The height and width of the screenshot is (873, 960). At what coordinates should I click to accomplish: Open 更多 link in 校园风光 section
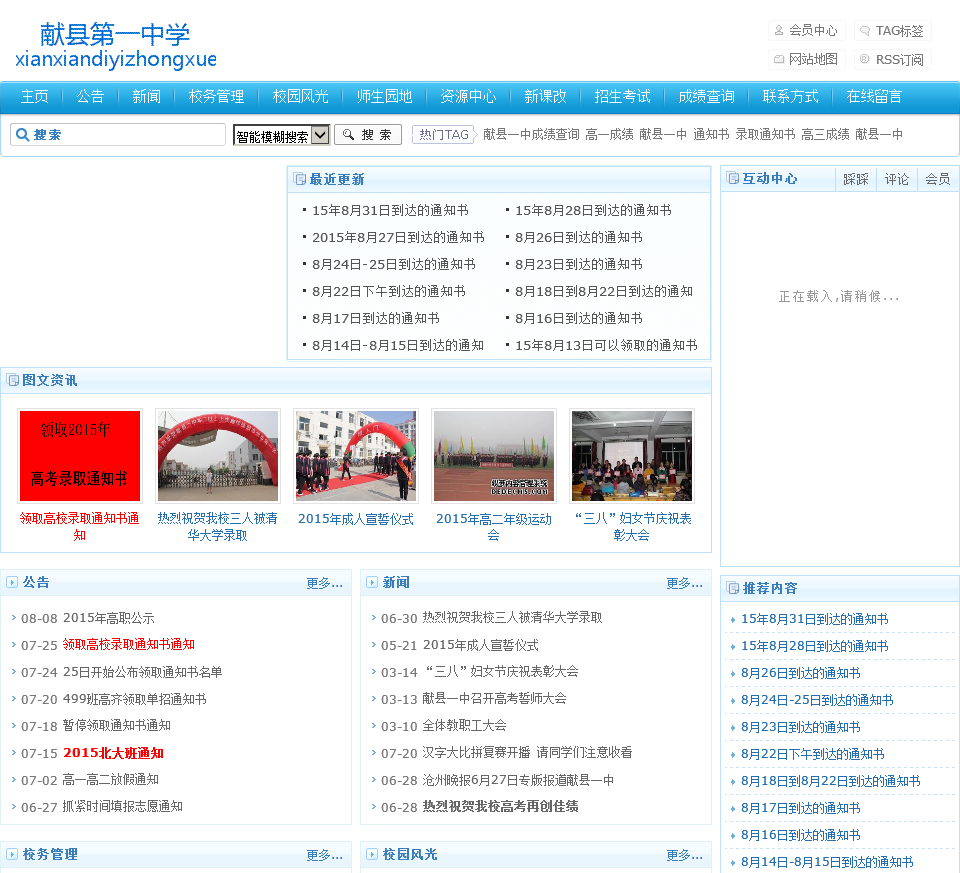click(x=684, y=855)
